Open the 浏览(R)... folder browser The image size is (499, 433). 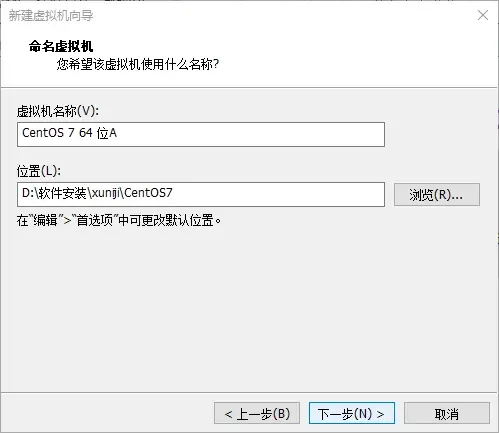[437, 194]
